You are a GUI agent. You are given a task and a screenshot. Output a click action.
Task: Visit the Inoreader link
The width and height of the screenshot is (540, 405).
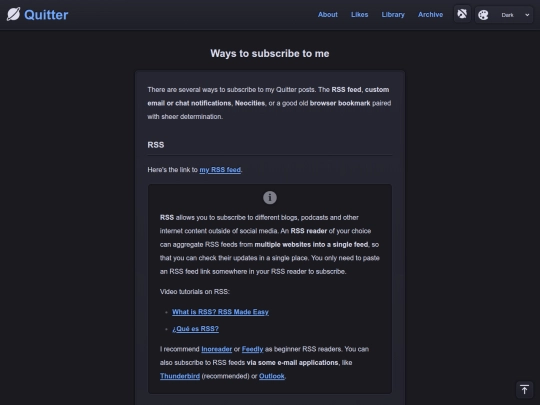coord(216,349)
